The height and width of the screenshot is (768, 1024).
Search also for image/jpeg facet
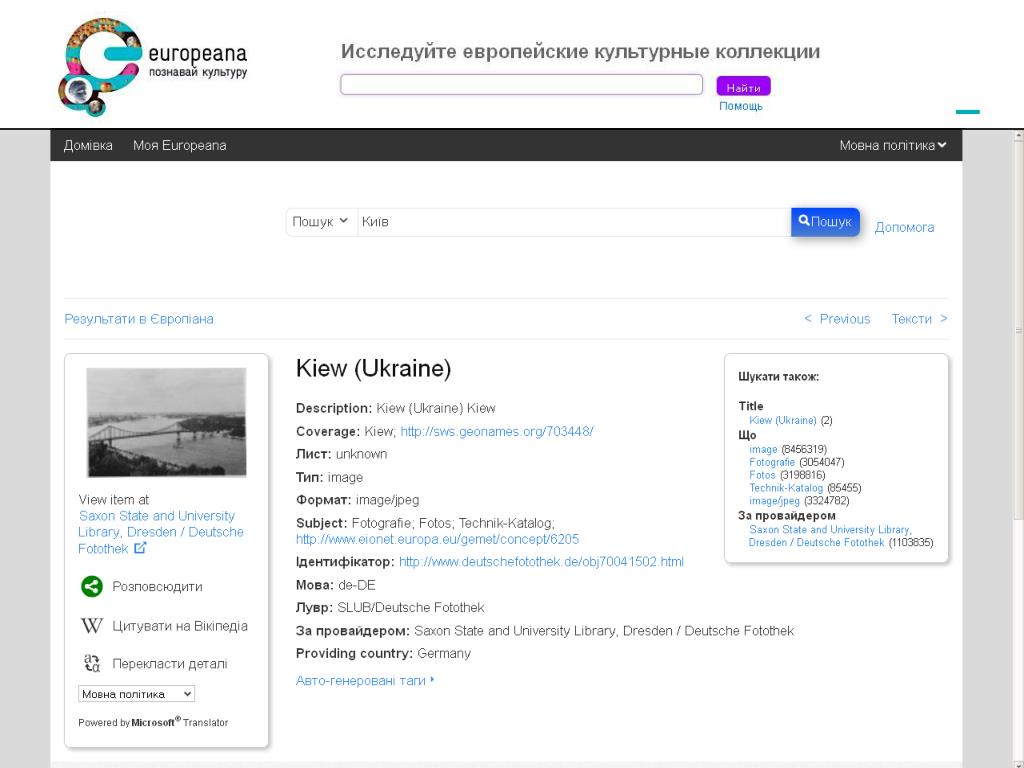click(775, 501)
